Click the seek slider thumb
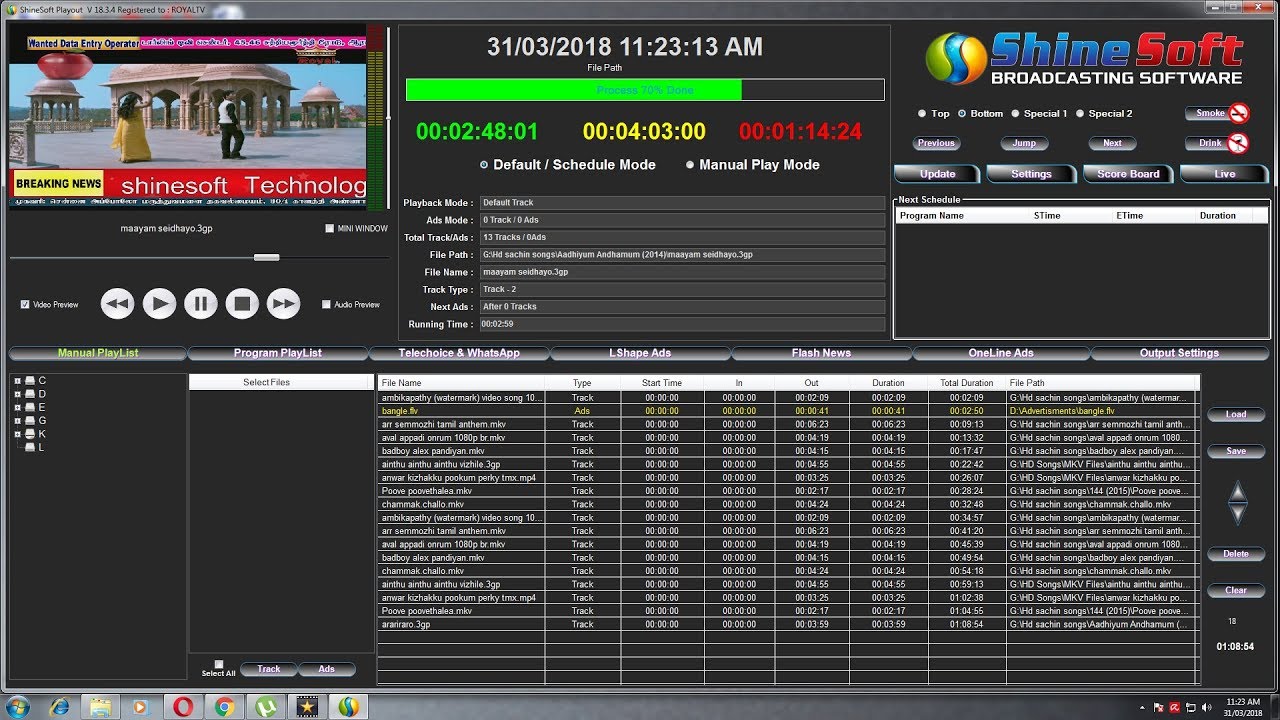This screenshot has height=720, width=1280. 266,257
